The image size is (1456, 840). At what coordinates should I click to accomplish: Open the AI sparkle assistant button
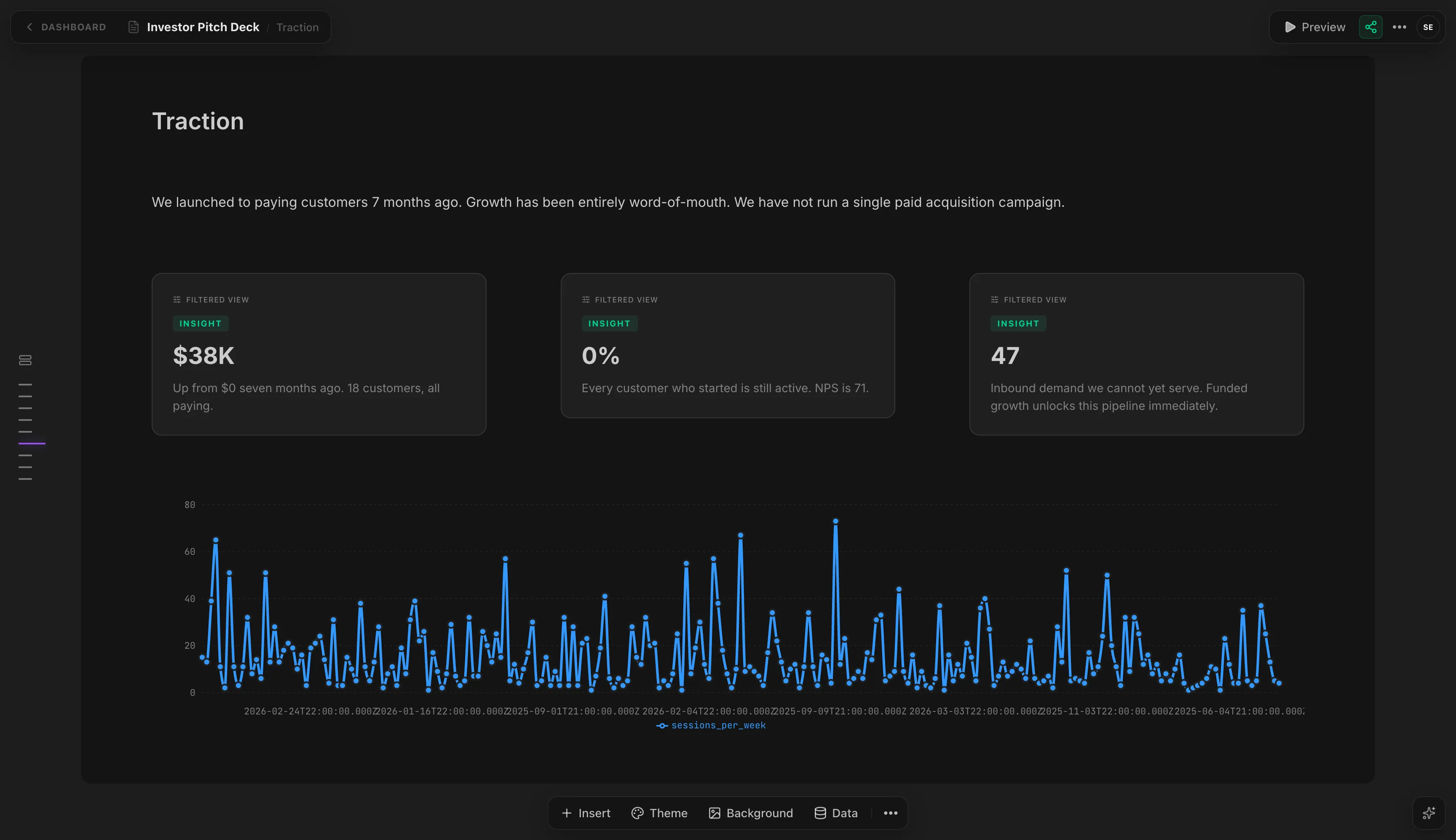tap(1429, 813)
